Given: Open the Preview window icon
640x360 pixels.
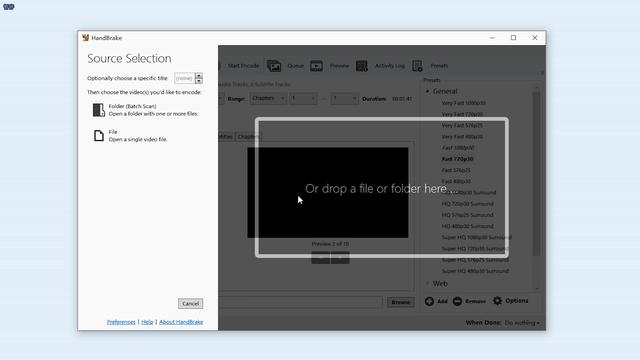Looking at the screenshot, I should (316, 66).
